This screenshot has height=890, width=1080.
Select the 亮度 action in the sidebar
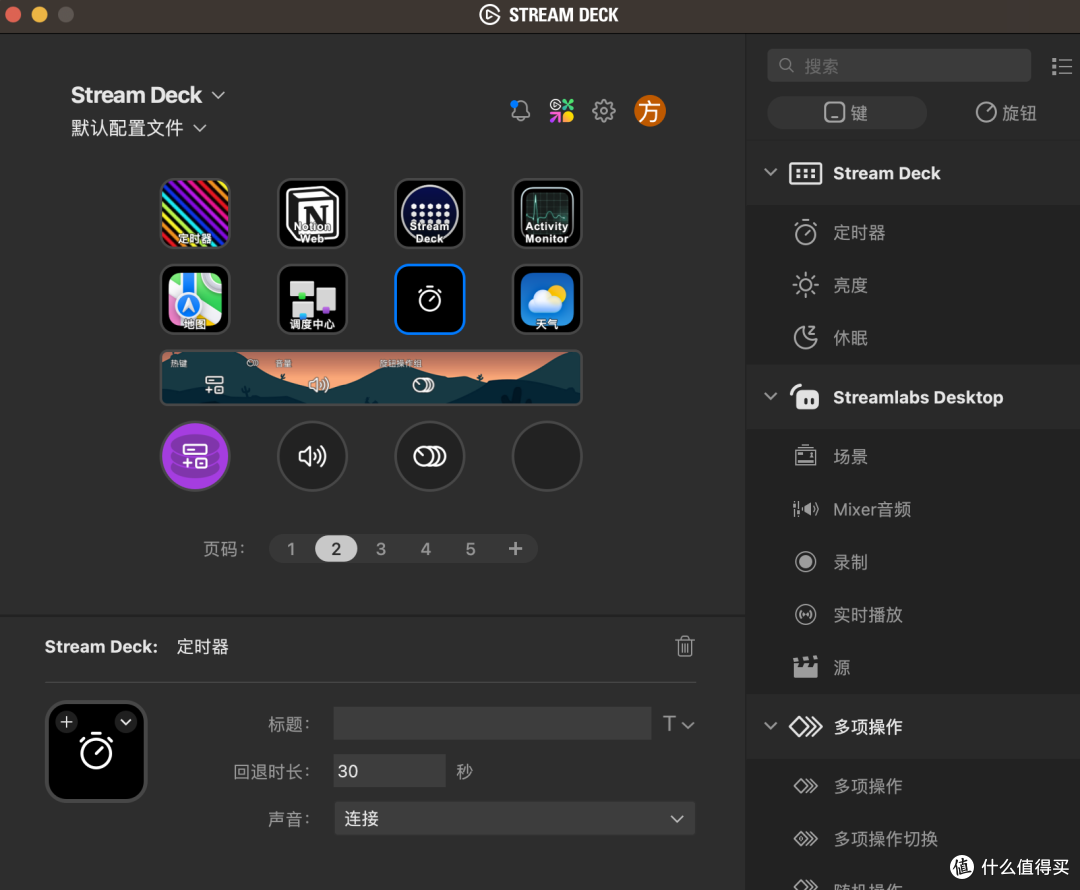pyautogui.click(x=850, y=285)
